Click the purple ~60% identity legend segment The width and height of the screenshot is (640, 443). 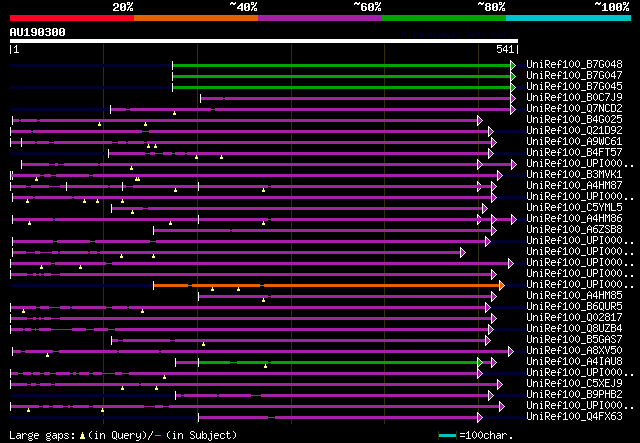tap(320, 18)
